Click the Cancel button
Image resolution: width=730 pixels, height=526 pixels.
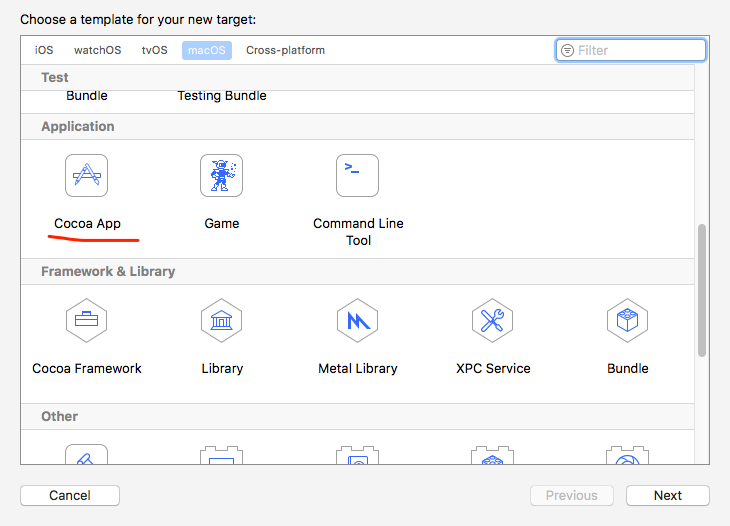(x=70, y=495)
